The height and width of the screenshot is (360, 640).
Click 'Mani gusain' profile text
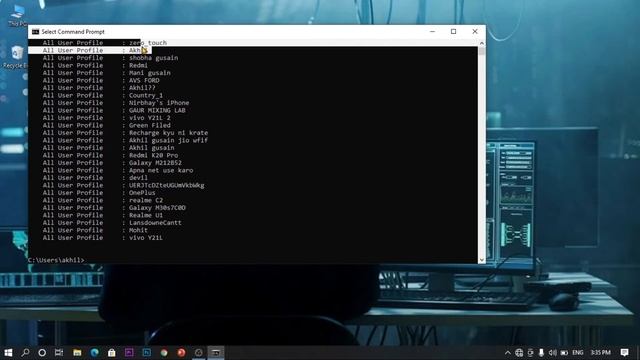pos(150,73)
